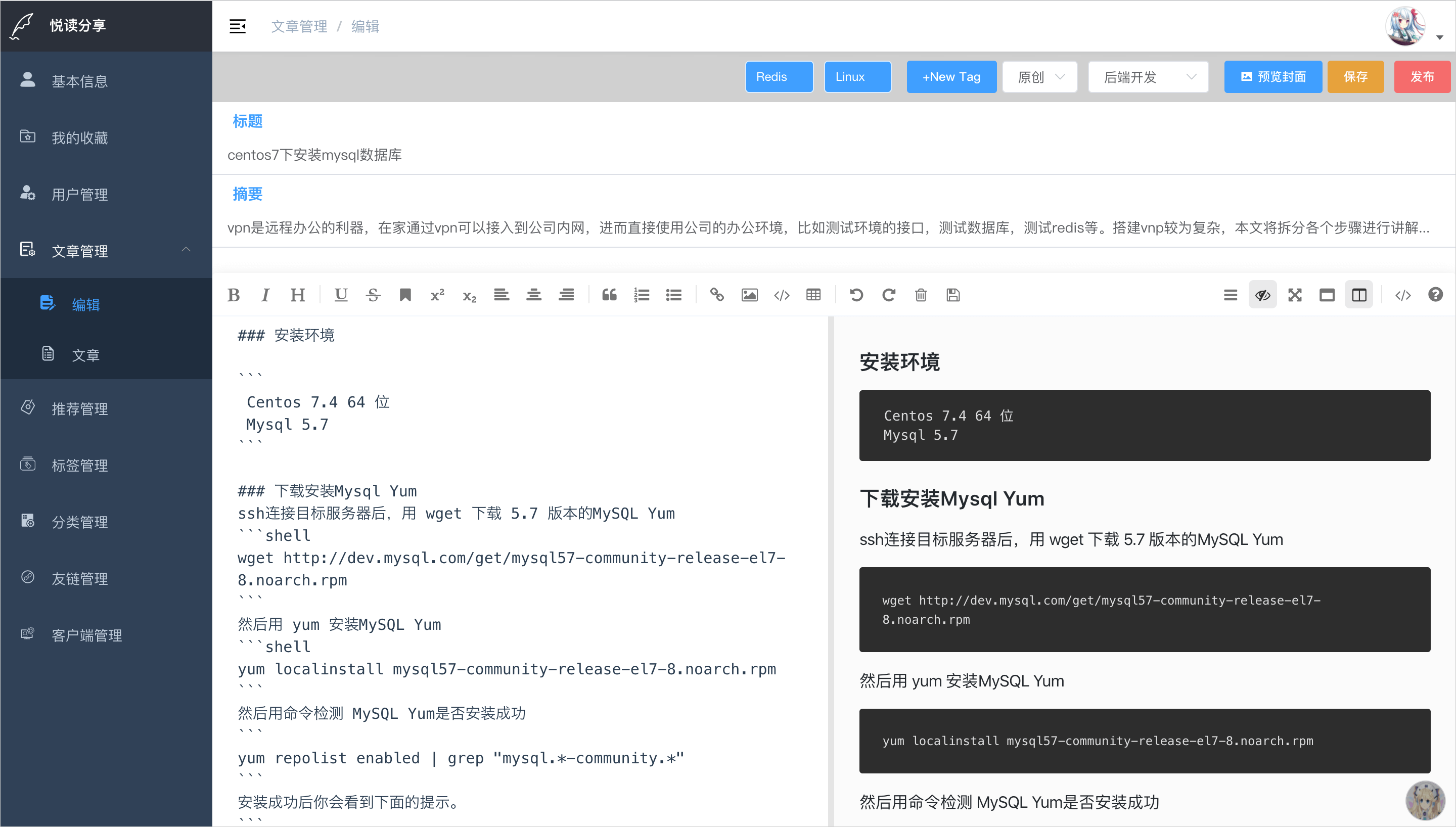Viewport: 1456px width, 827px height.
Task: Open editor help question-mark icon
Action: pyautogui.click(x=1435, y=295)
